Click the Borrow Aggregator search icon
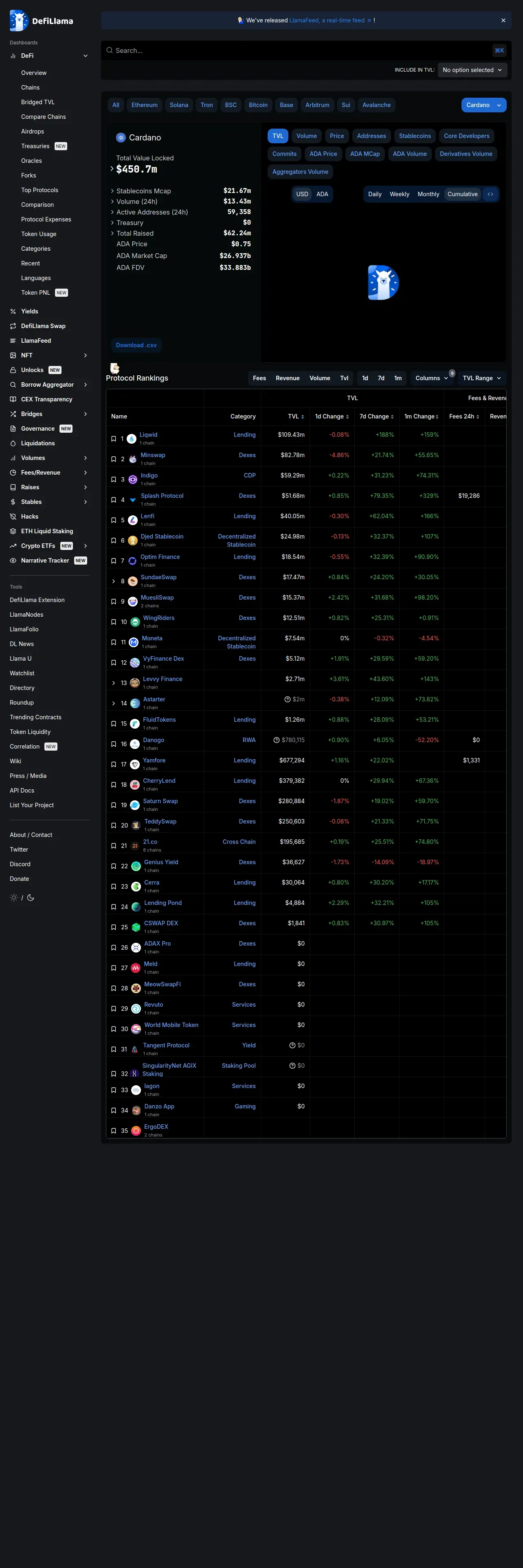Viewport: 523px width, 1568px height. click(13, 385)
